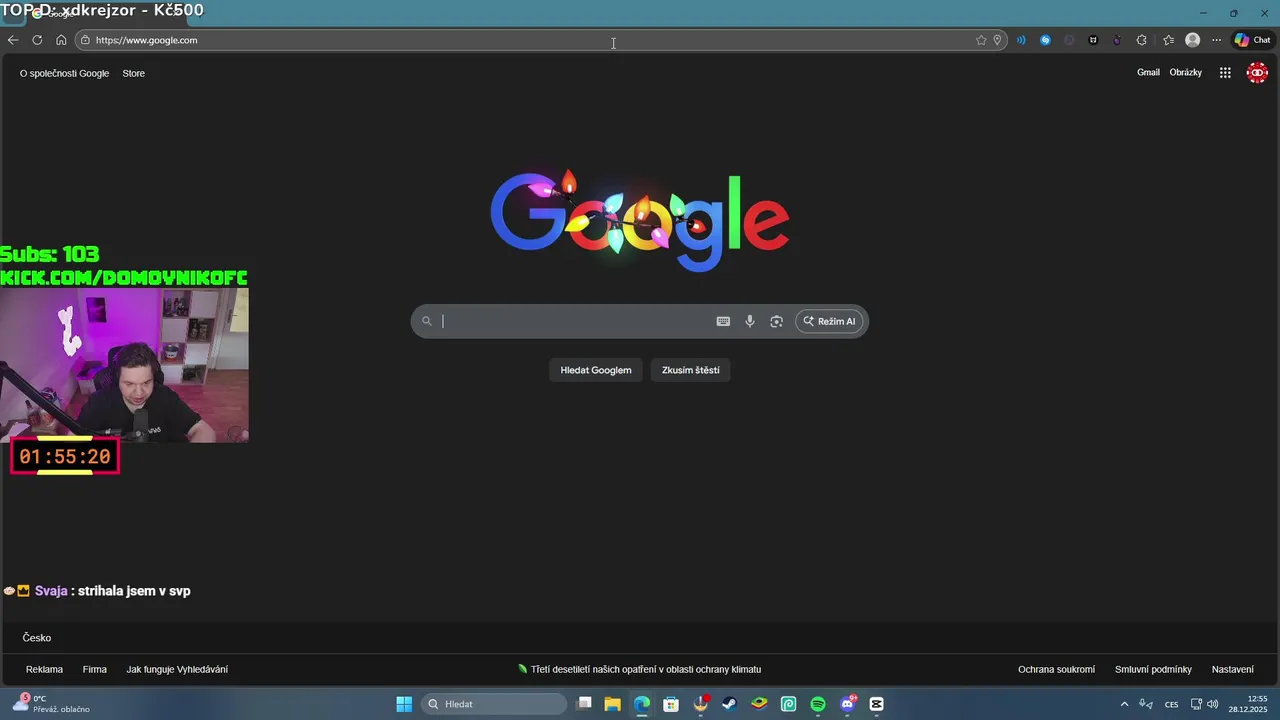
Task: Open CapCut from the taskbar
Action: click(877, 704)
